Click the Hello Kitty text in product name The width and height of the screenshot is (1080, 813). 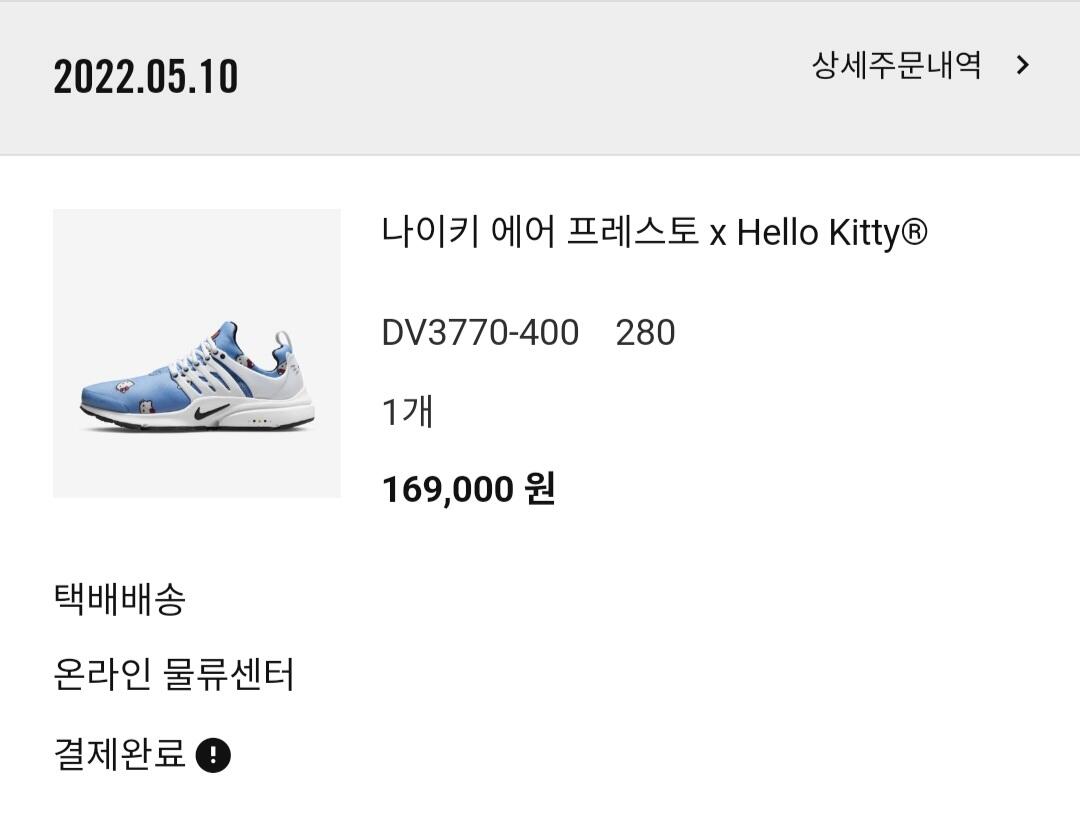coord(816,233)
